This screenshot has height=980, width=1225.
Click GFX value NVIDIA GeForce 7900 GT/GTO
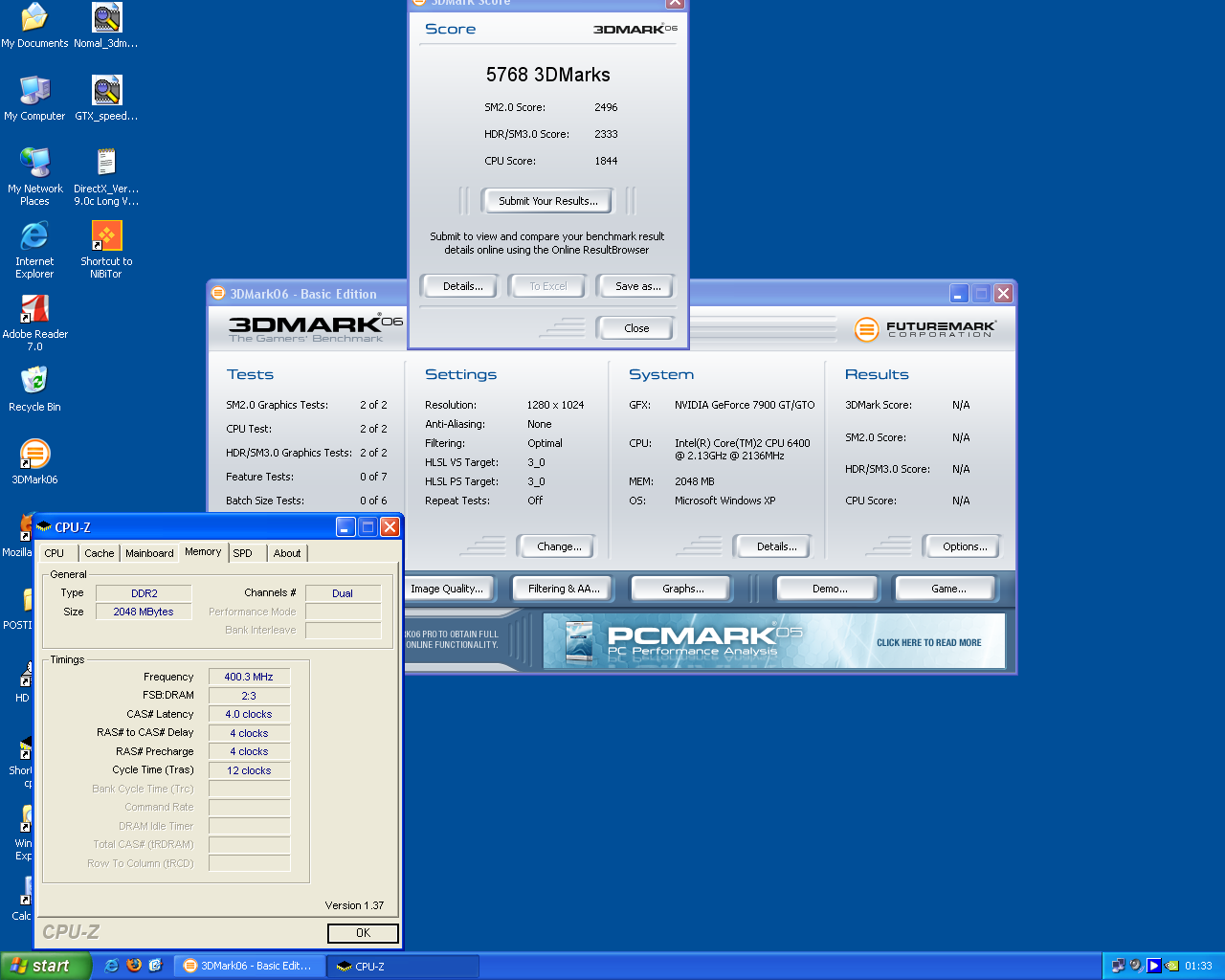pyautogui.click(x=745, y=405)
